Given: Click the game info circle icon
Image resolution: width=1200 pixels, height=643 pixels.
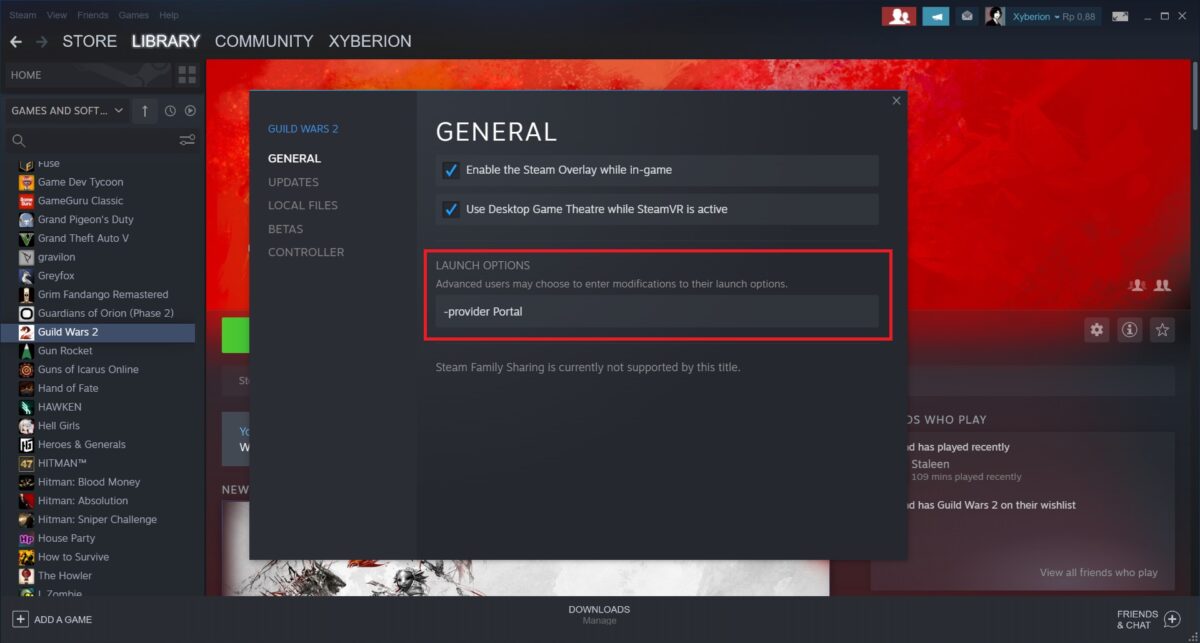Looking at the screenshot, I should point(1129,329).
